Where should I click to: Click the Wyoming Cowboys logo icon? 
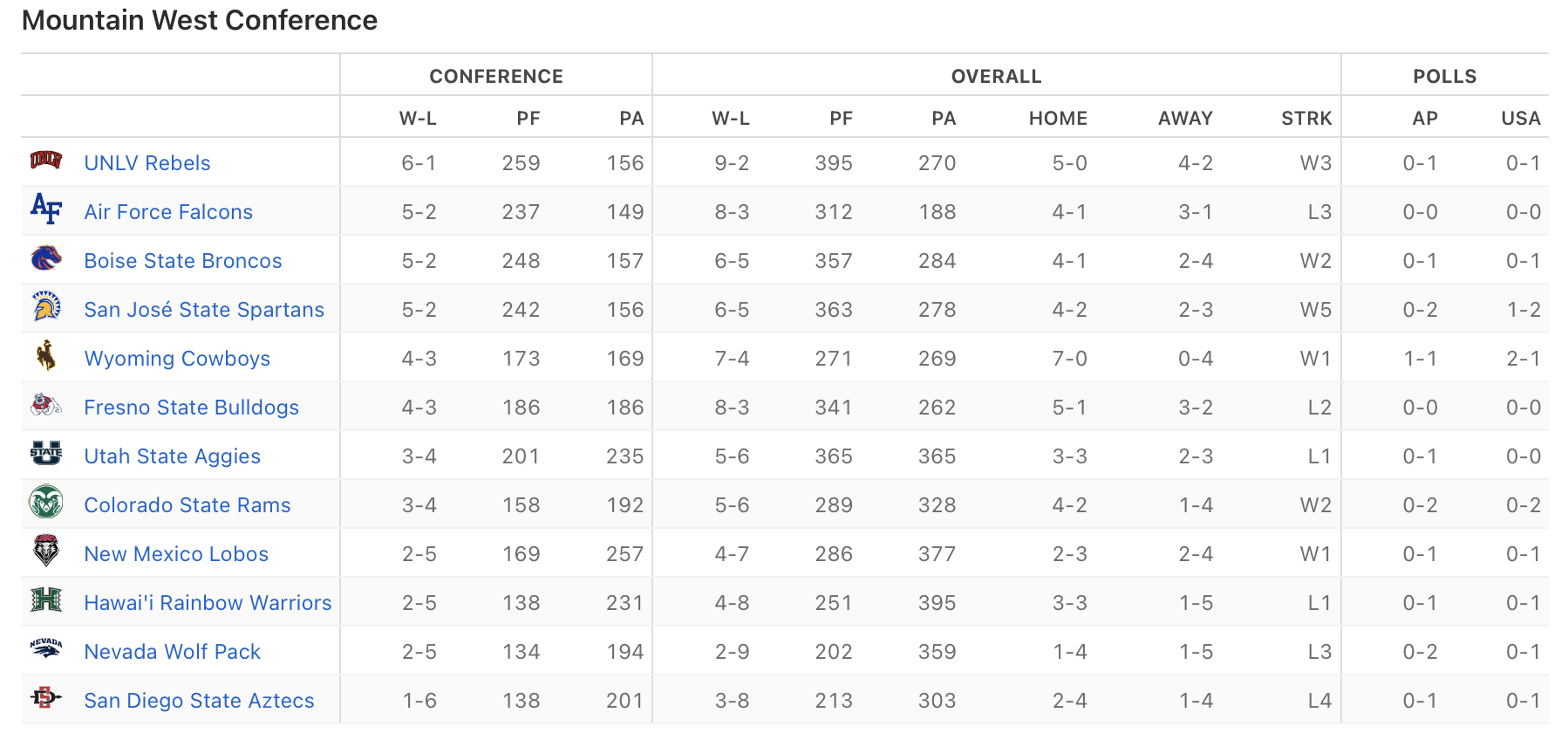tap(46, 355)
